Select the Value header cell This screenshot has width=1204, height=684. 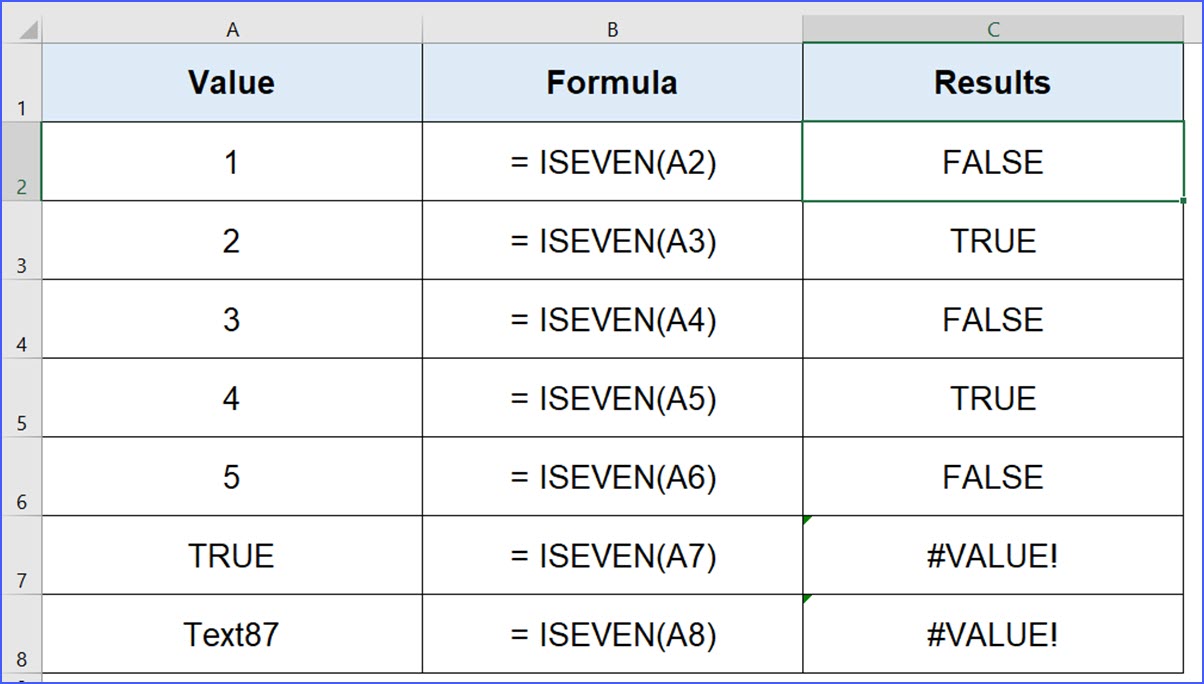[x=232, y=82]
